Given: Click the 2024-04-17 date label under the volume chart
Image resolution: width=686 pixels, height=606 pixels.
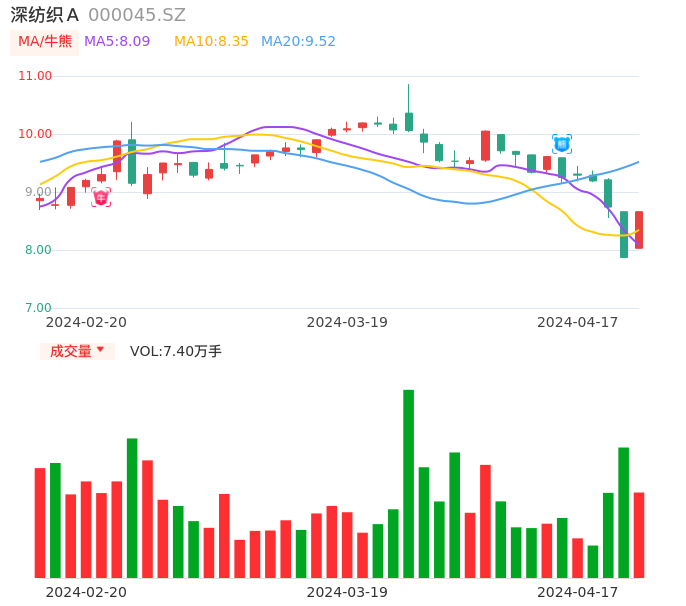Looking at the screenshot, I should tap(578, 592).
